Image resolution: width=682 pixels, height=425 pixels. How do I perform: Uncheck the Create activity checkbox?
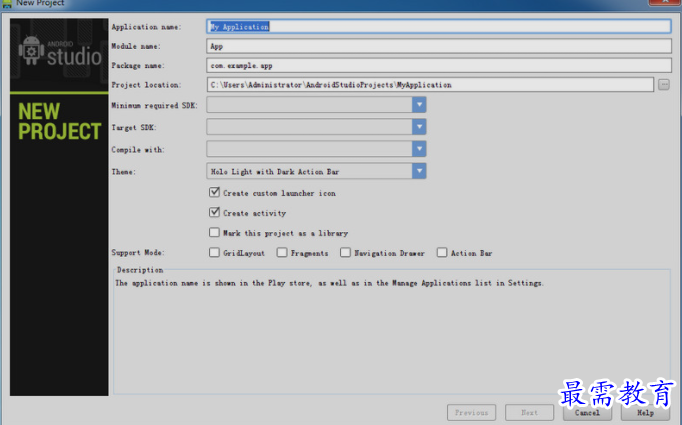coord(214,212)
